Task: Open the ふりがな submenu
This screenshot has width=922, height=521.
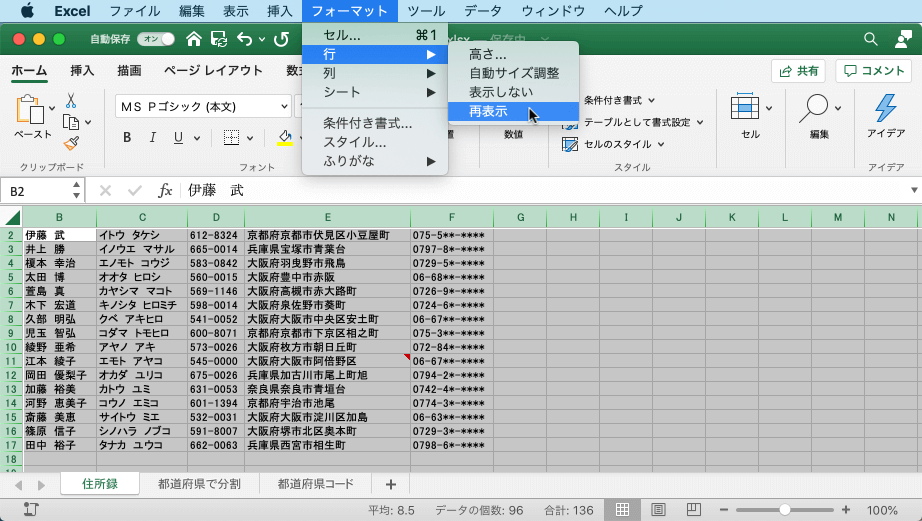Action: click(375, 161)
